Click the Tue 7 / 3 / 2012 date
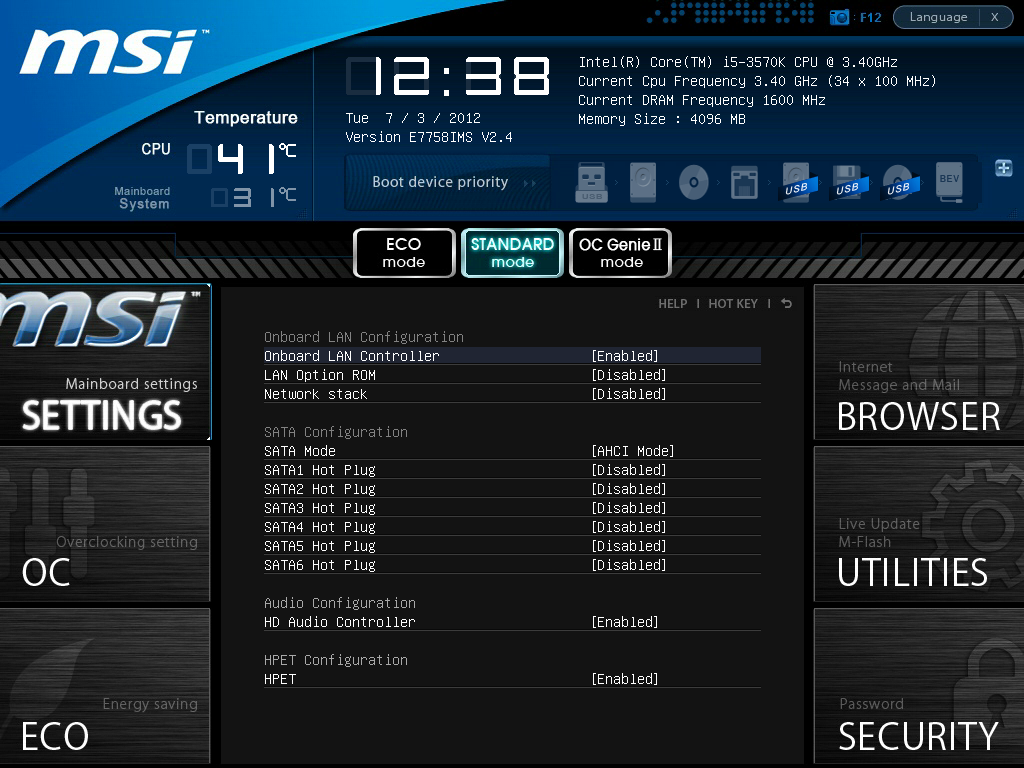This screenshot has width=1024, height=768. pos(413,118)
